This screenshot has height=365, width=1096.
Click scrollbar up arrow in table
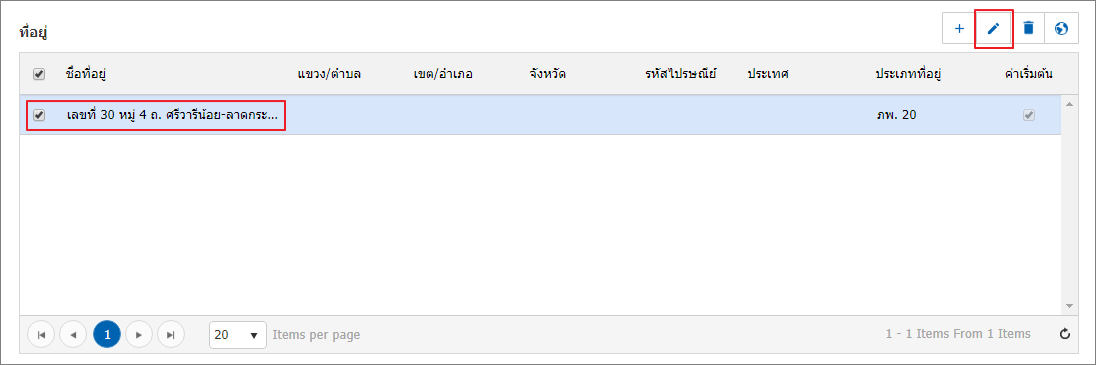pos(1068,104)
